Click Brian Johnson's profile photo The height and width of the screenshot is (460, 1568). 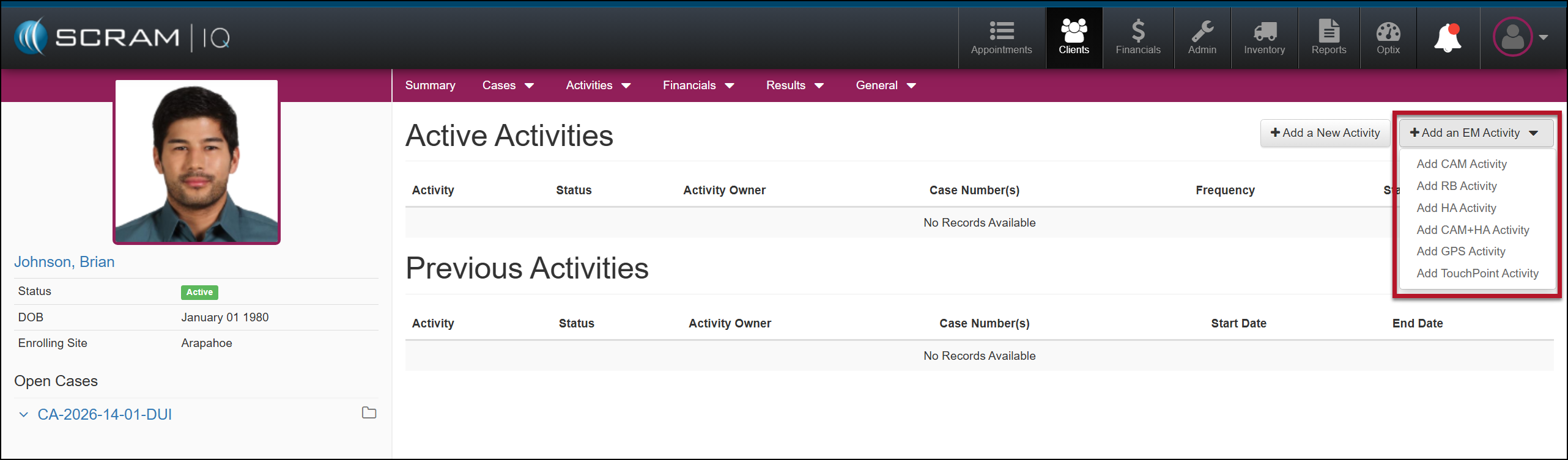point(196,162)
